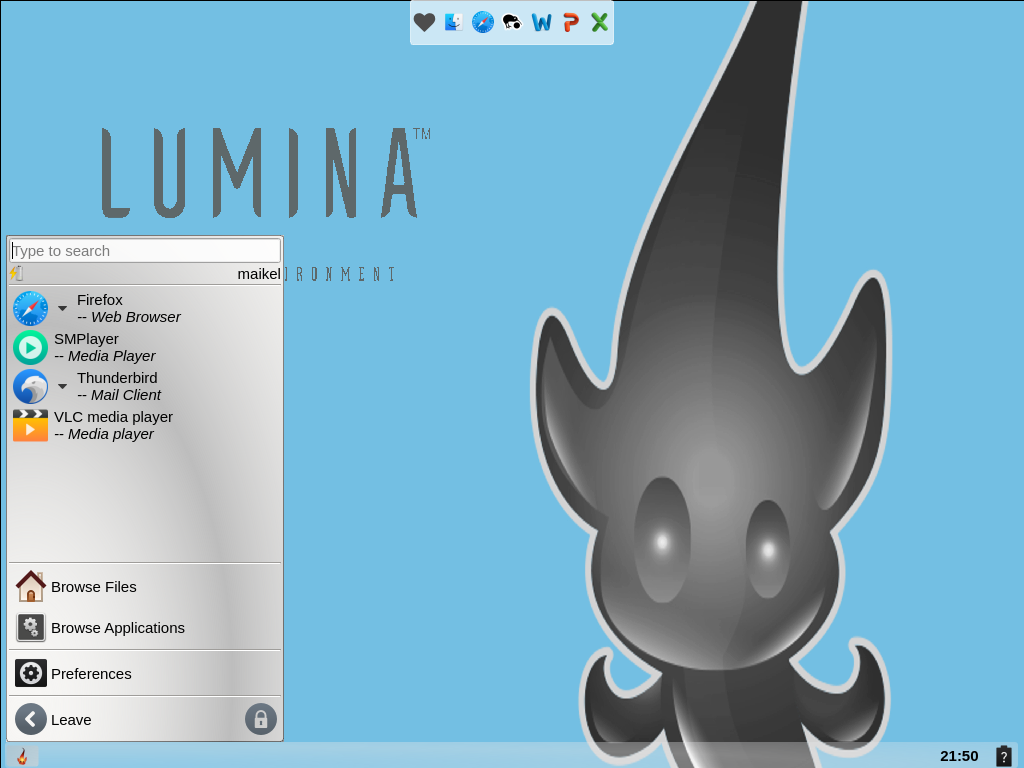Image resolution: width=1024 pixels, height=768 pixels.
Task: Select Browse Applications from the menu
Action: [117, 628]
